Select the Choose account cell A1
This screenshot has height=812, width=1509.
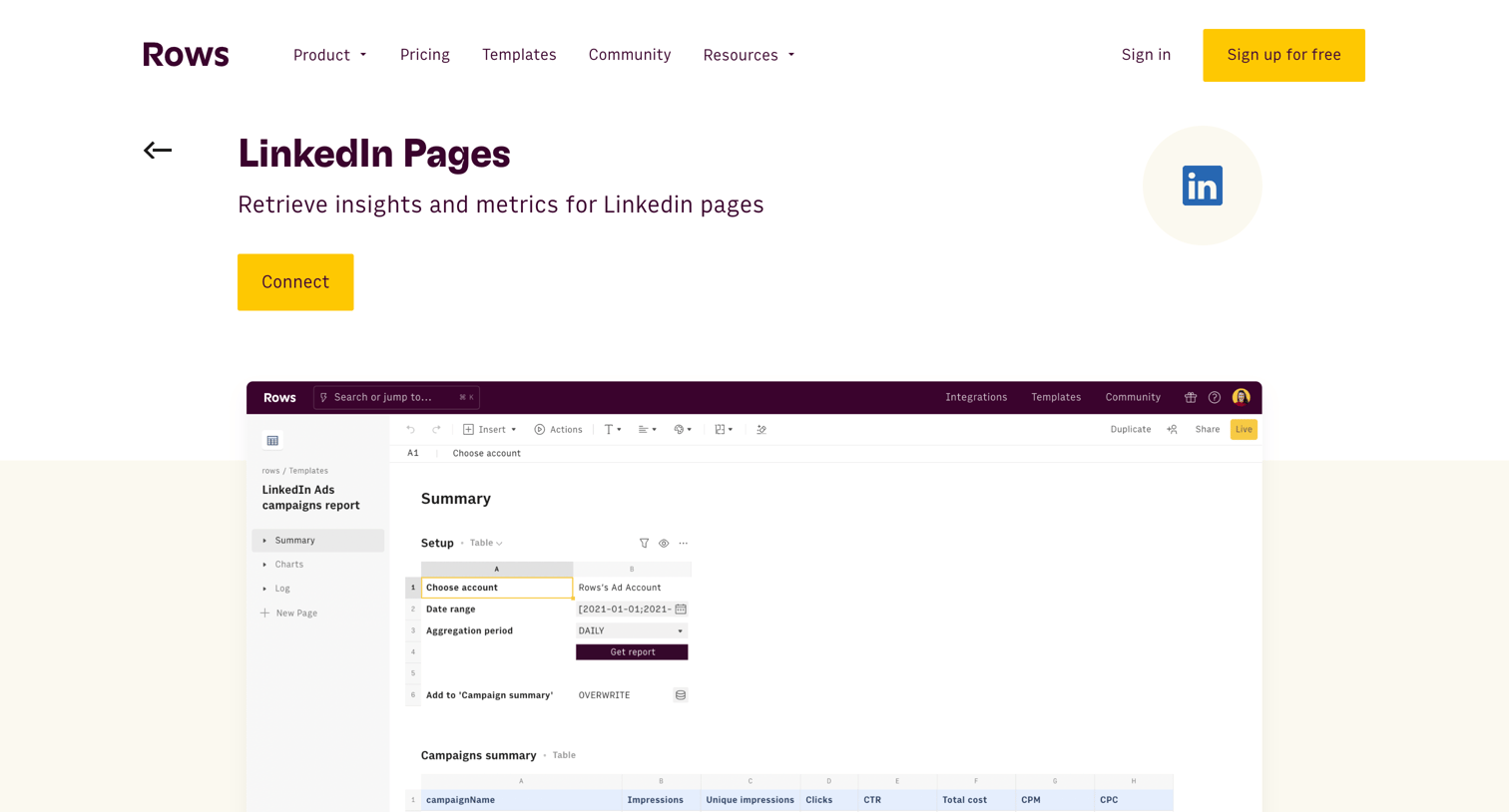tap(497, 588)
